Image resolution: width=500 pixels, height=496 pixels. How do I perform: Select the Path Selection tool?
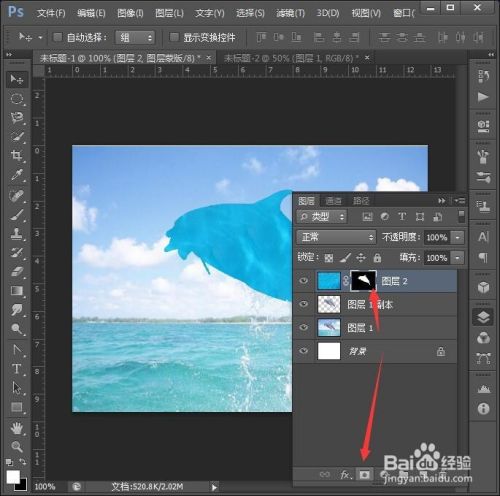[x=16, y=388]
